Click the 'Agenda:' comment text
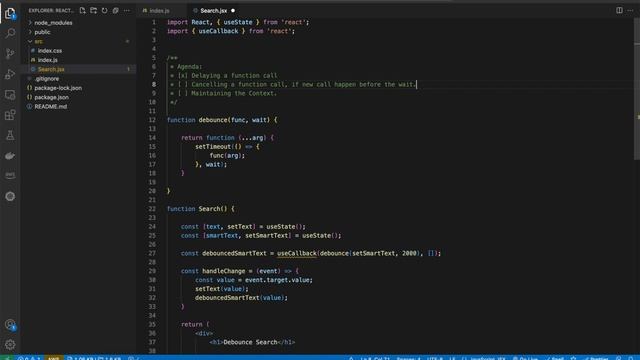This screenshot has height=360, width=640. 189,67
